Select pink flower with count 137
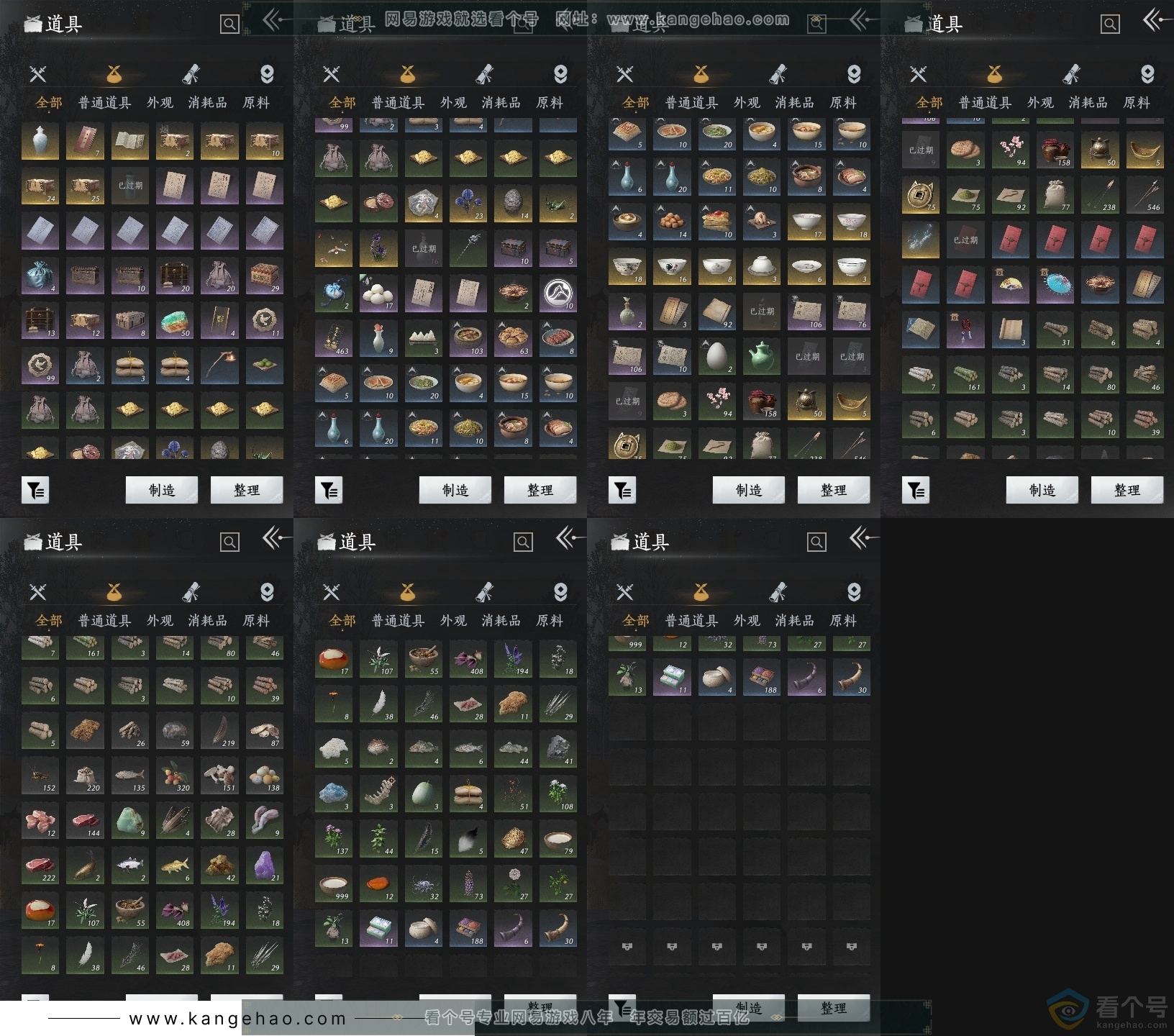The height and width of the screenshot is (1036, 1174). (334, 839)
